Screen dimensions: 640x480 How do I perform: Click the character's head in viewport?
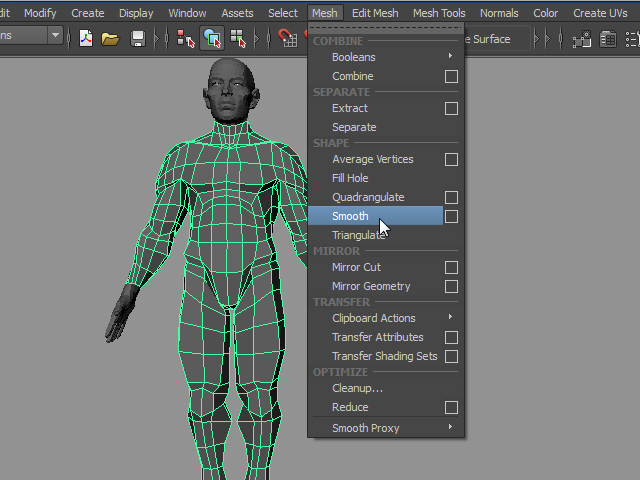[x=229, y=88]
